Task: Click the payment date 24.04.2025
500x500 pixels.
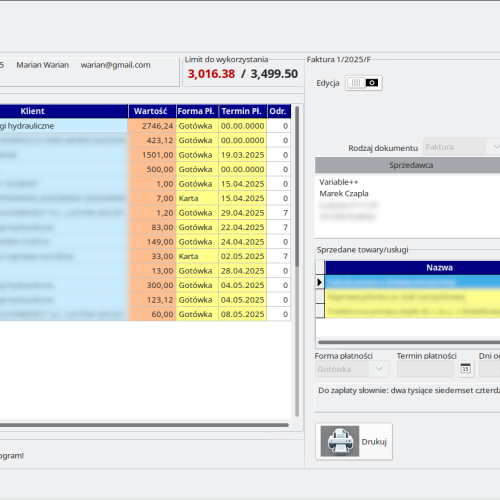Action: point(243,242)
